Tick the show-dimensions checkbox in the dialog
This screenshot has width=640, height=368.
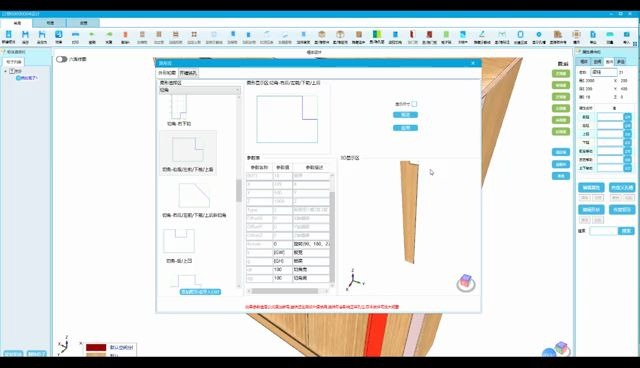coord(414,104)
